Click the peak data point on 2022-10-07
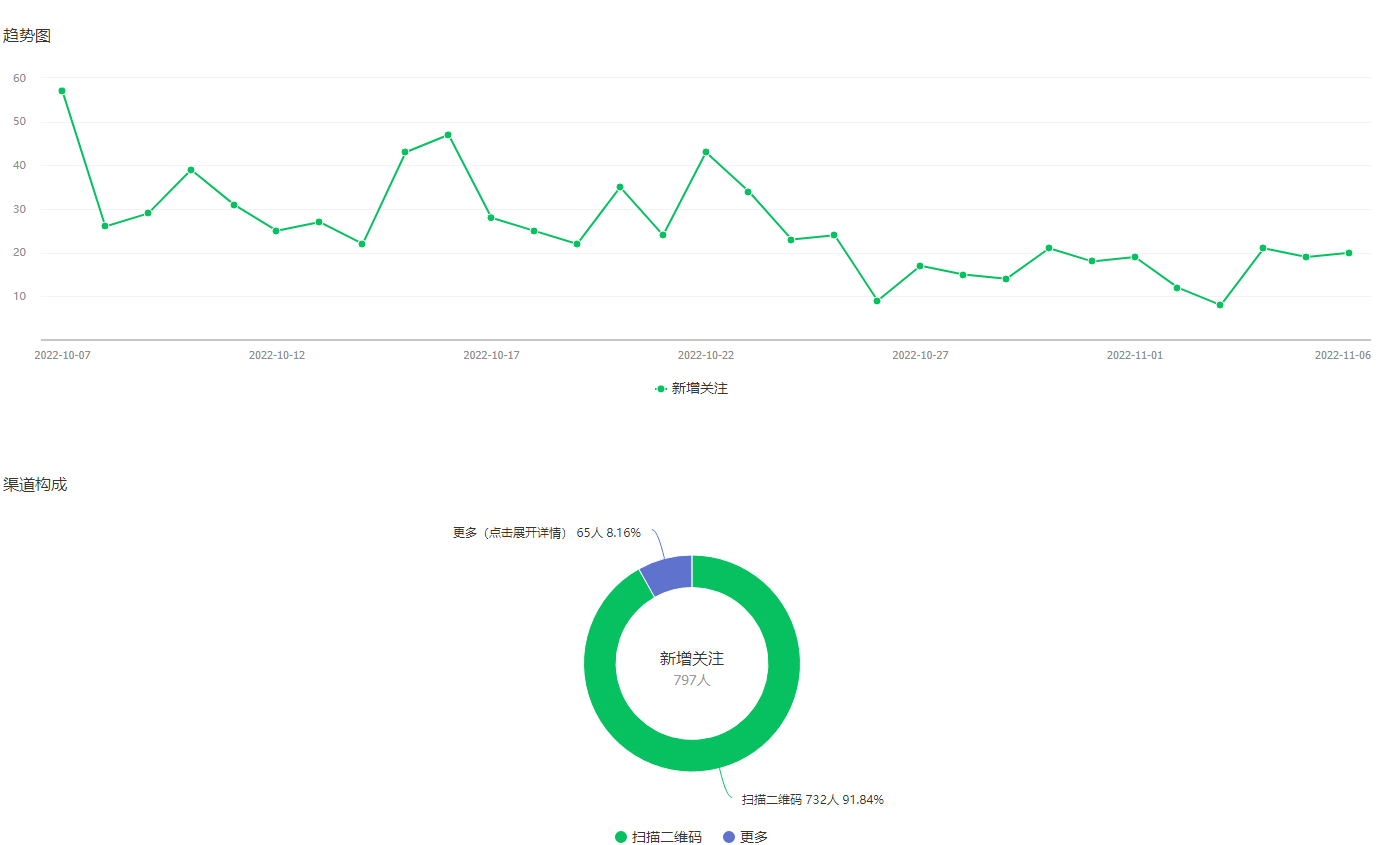Screen dimensions: 1381x845 tap(62, 91)
